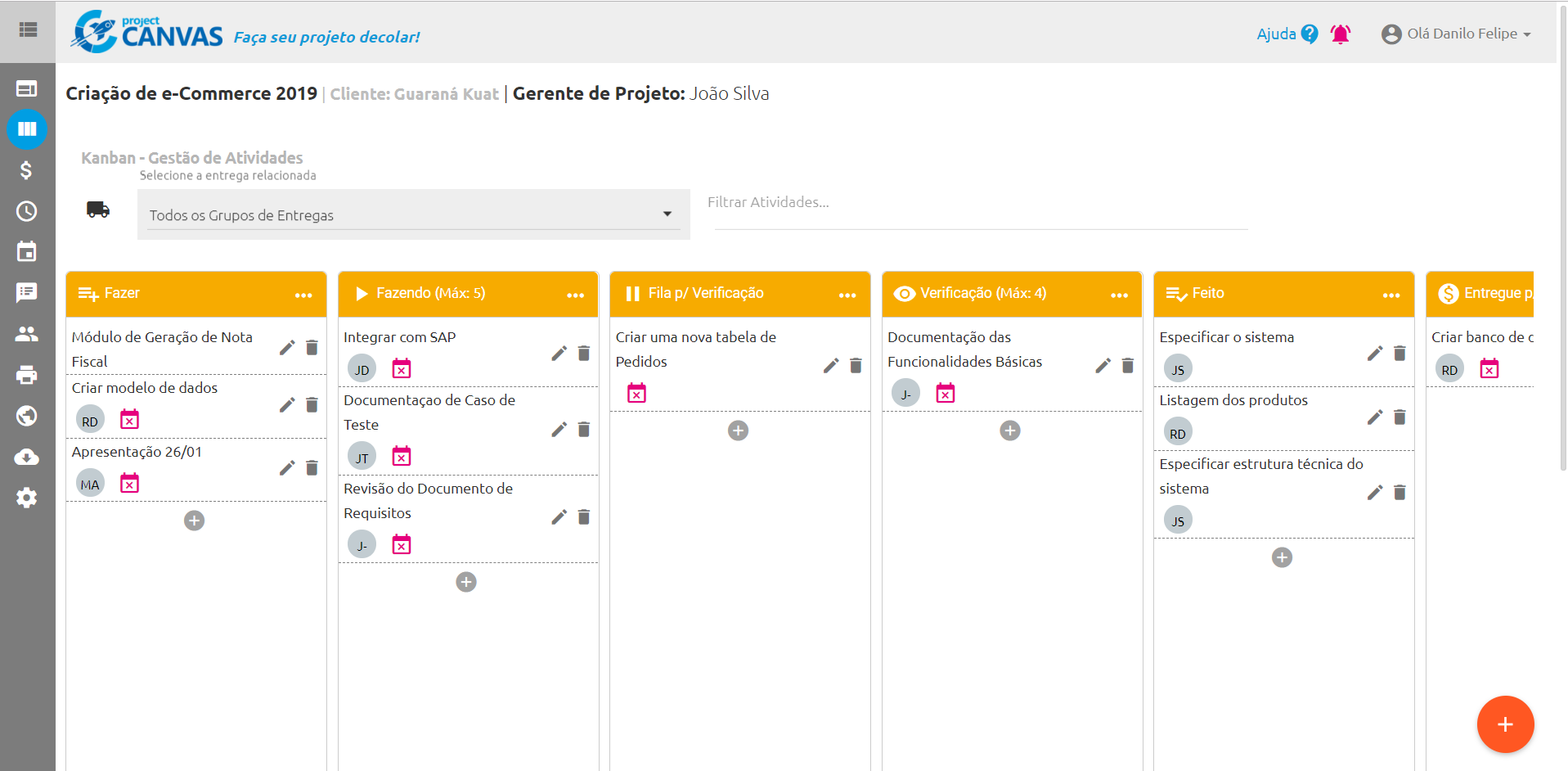Open Feito column options menu

tap(1391, 295)
